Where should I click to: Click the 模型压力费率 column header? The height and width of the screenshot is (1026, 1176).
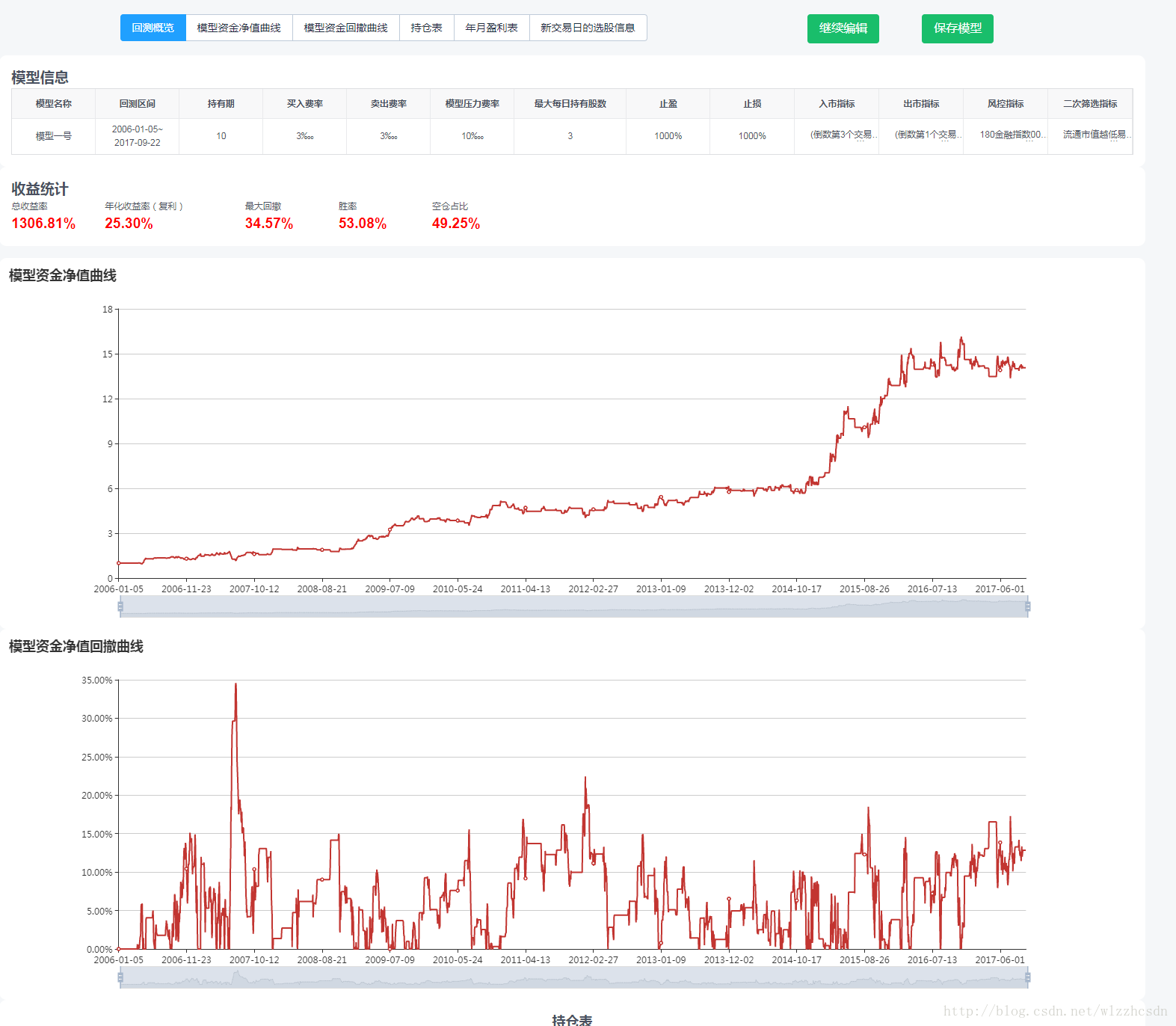472,104
